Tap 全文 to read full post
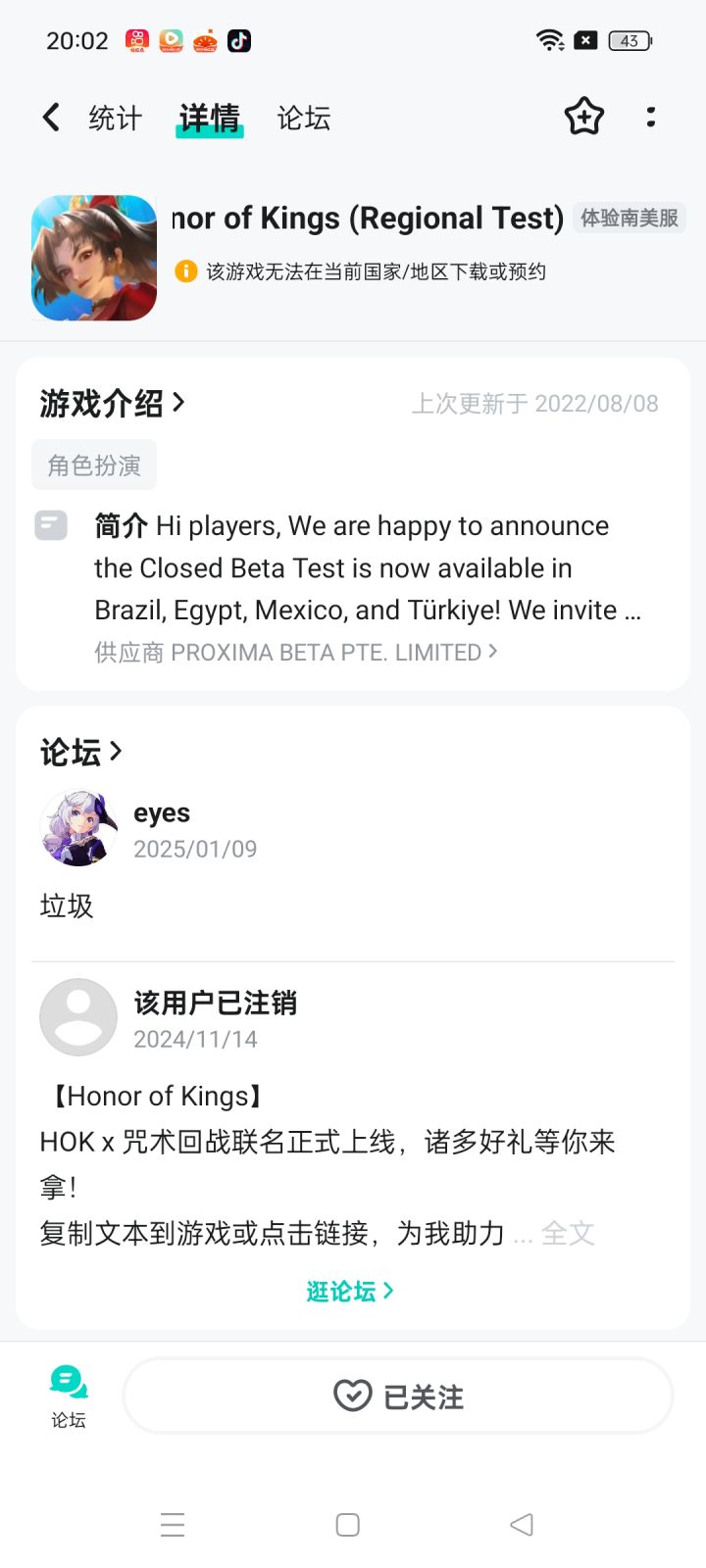Image resolution: width=706 pixels, height=1568 pixels. pyautogui.click(x=568, y=1233)
